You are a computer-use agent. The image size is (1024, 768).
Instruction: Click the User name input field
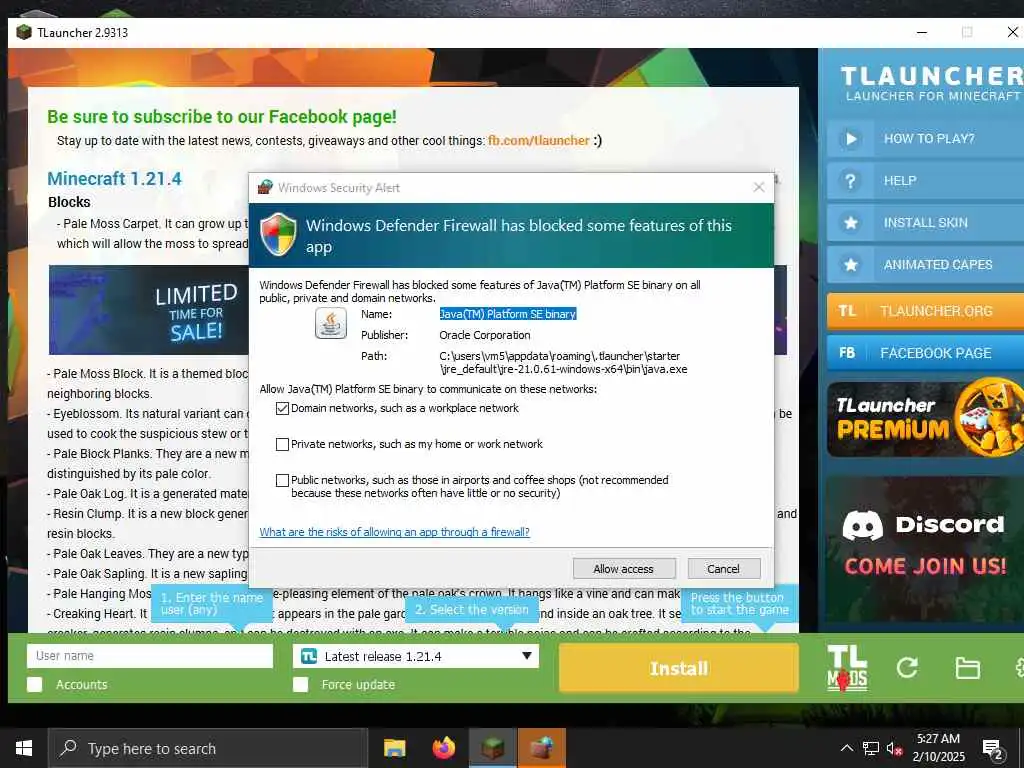pos(150,656)
